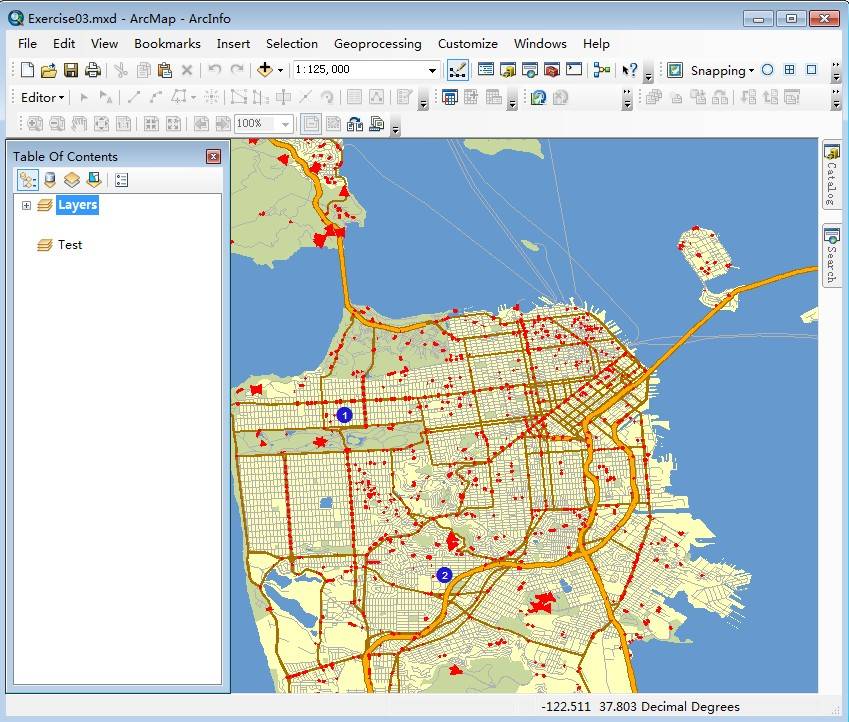Viewport: 849px width, 722px height.
Task: Open the Edit menu
Action: point(64,43)
